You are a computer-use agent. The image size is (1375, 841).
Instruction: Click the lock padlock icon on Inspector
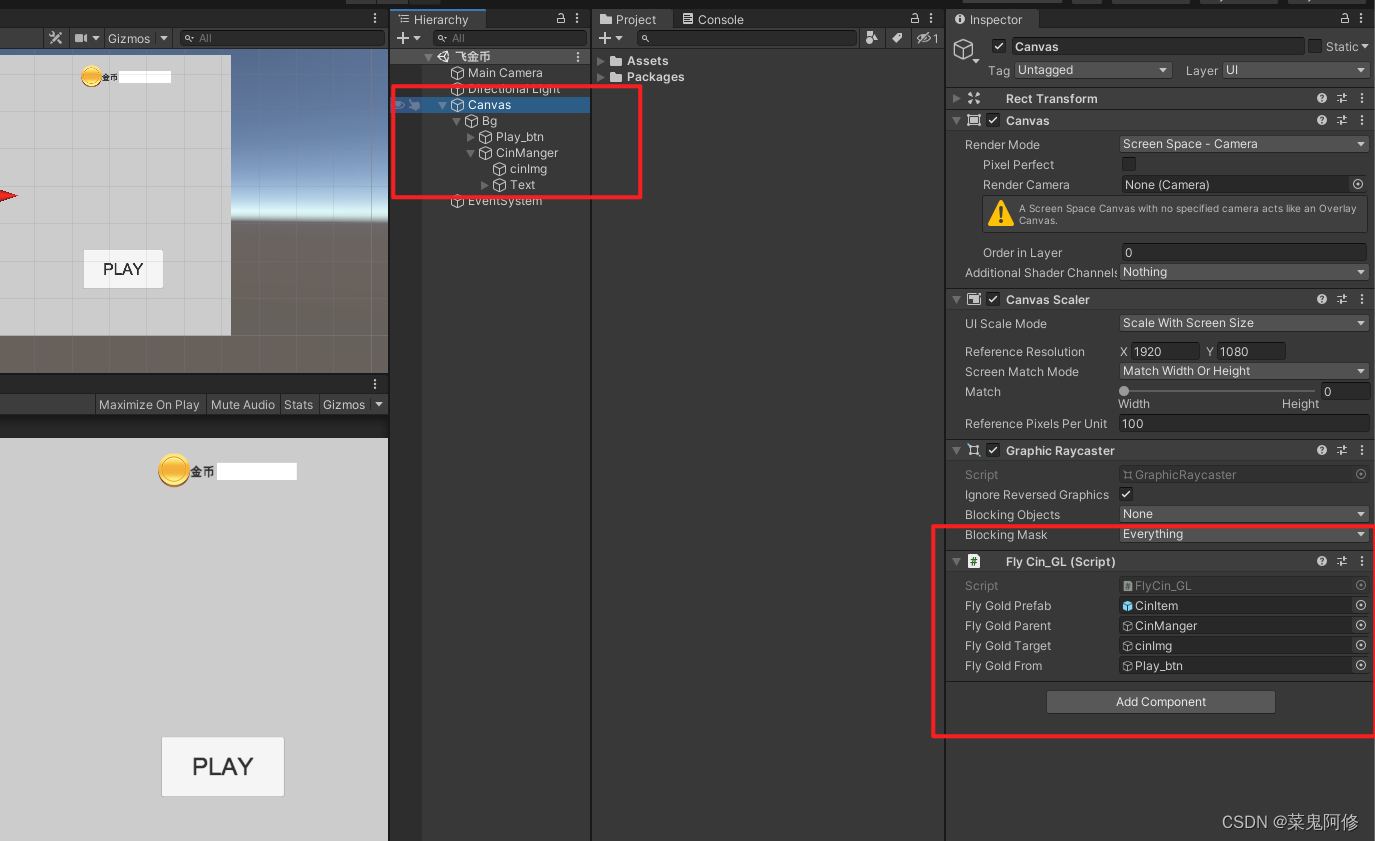(1344, 18)
